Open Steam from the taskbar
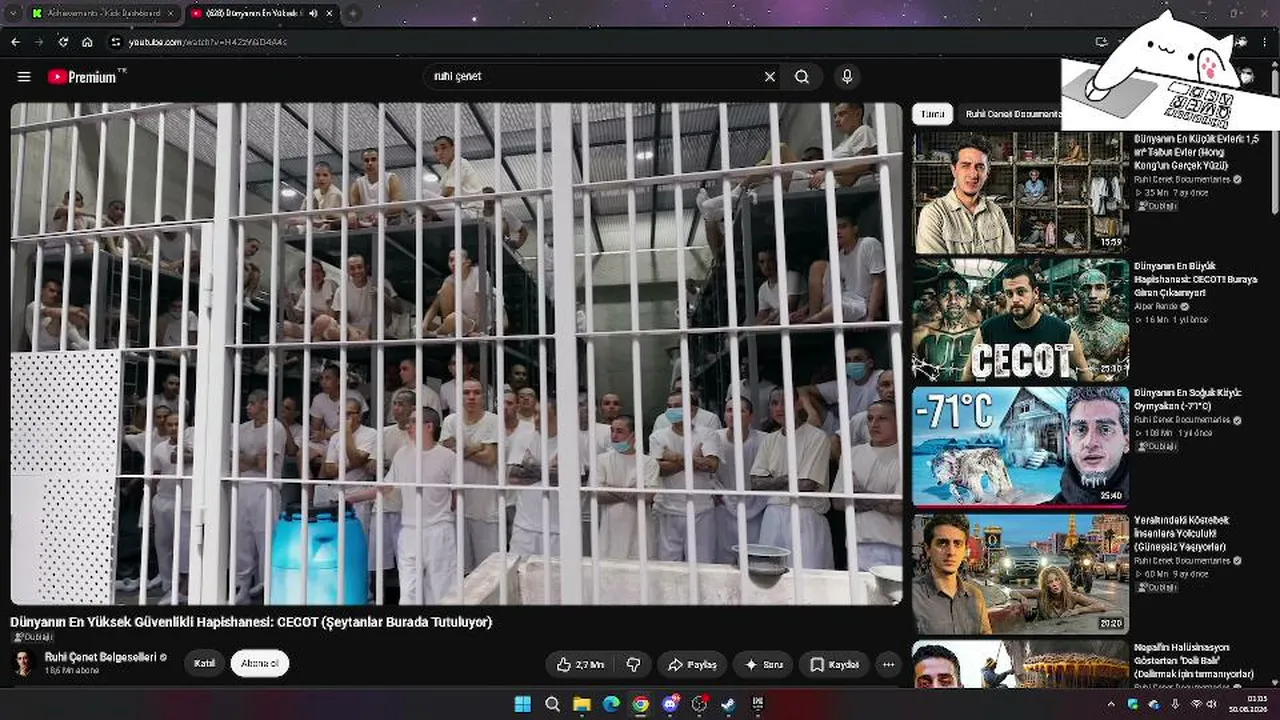This screenshot has height=720, width=1280. 728,705
